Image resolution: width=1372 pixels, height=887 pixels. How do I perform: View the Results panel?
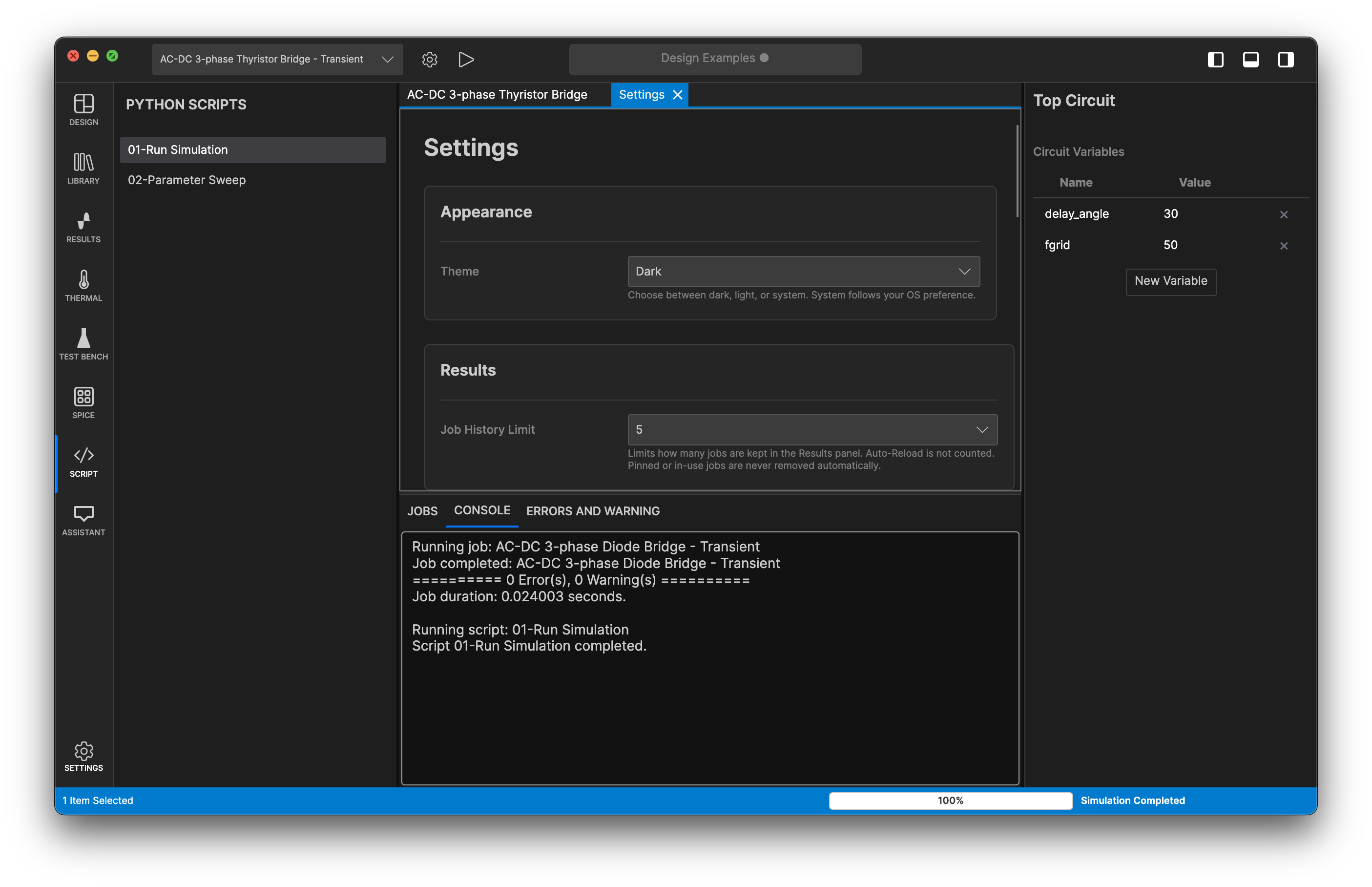pos(83,227)
